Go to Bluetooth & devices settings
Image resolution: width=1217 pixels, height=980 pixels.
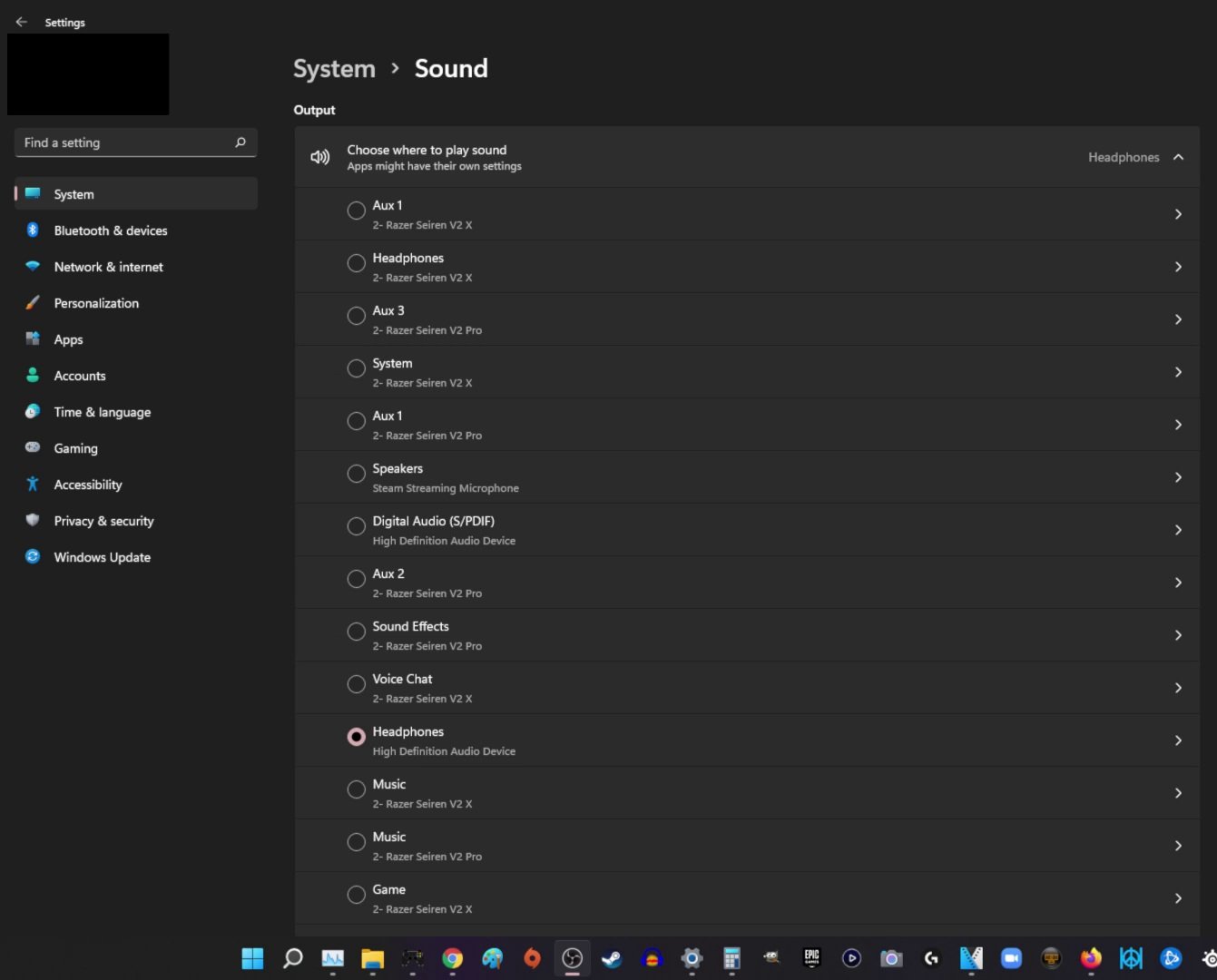pos(136,230)
